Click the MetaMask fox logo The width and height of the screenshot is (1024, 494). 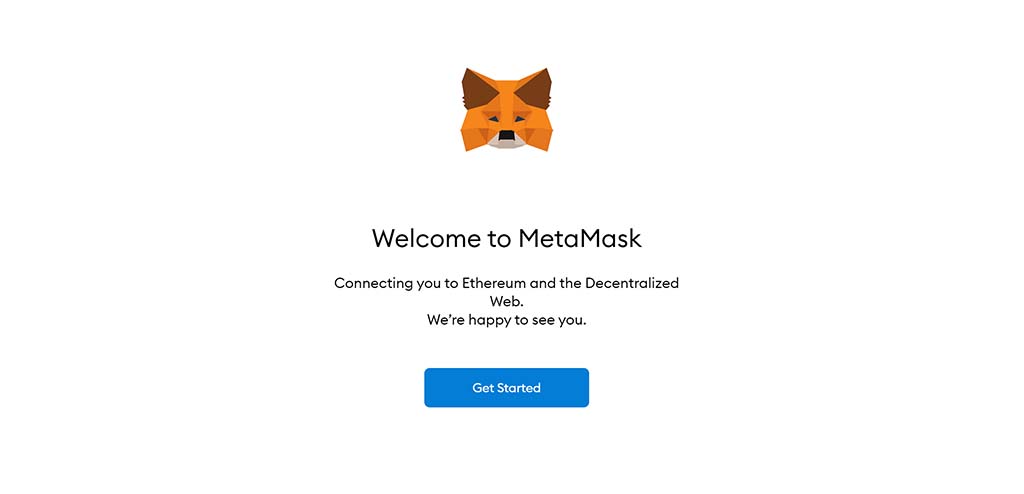(x=506, y=110)
